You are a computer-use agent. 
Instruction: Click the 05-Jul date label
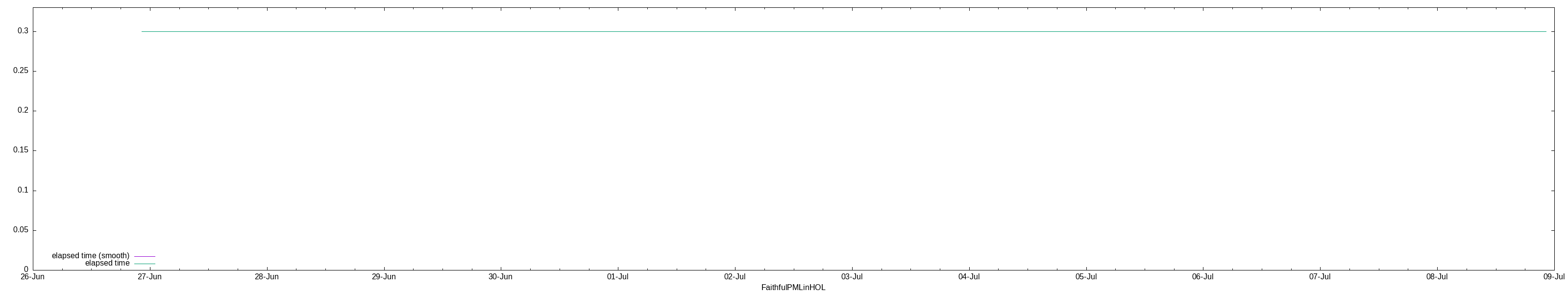[x=1086, y=277]
